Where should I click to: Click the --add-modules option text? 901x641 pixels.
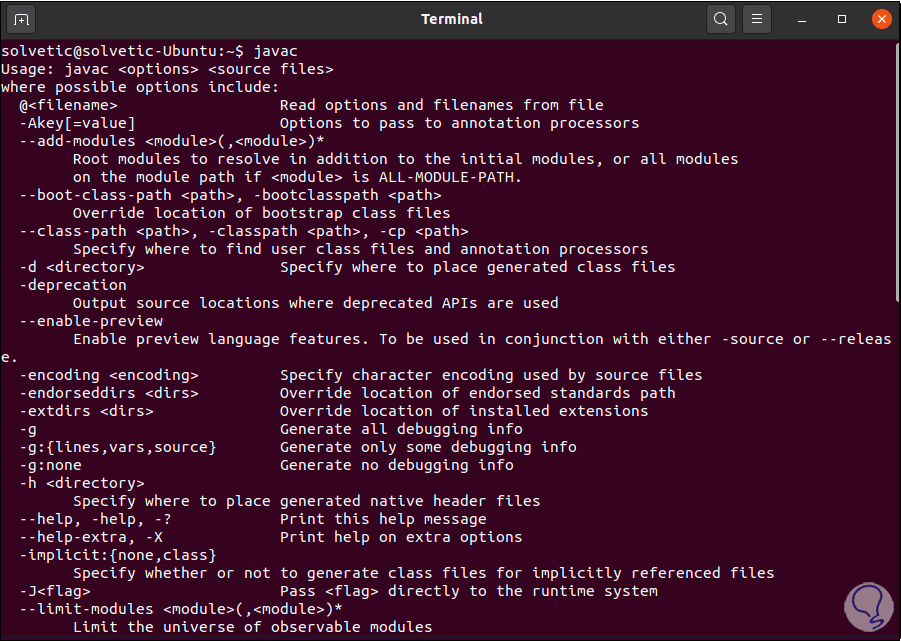(75, 141)
